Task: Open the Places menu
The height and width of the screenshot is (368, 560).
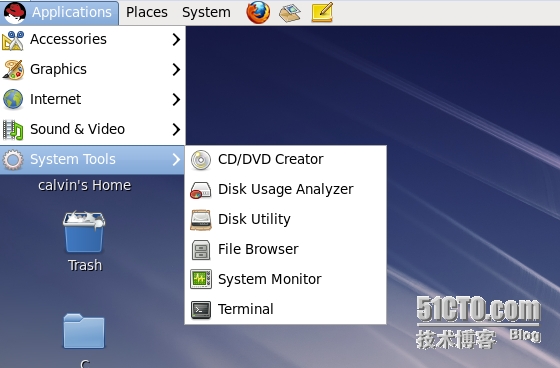Action: (x=147, y=13)
